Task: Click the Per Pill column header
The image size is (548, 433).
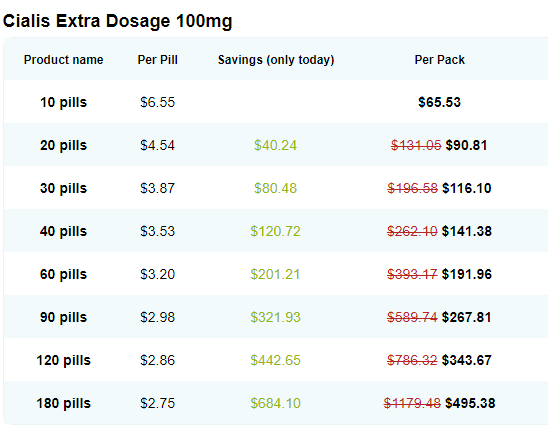Action: (x=157, y=59)
